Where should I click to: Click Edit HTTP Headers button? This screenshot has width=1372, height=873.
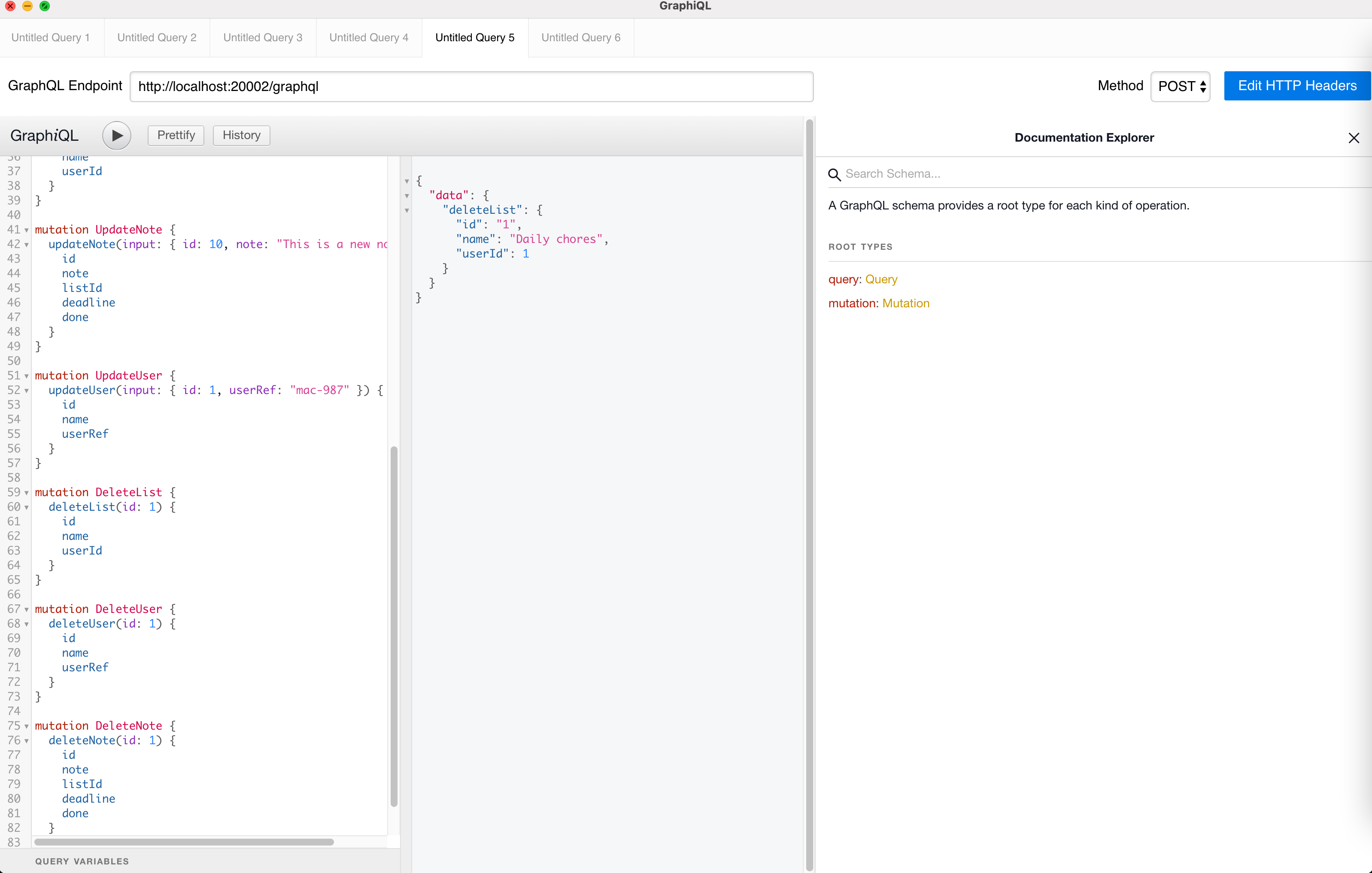[1297, 86]
